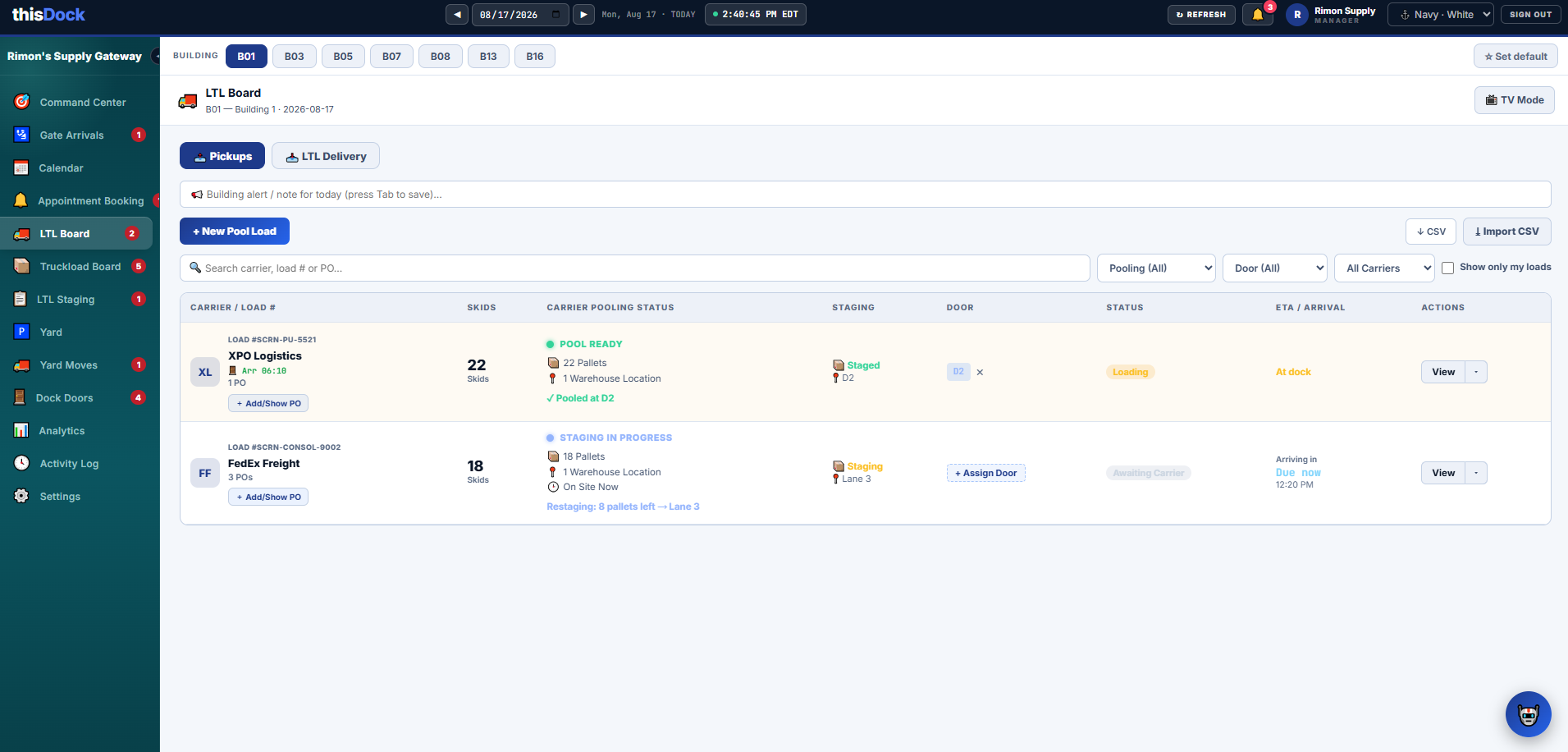Advance to next day with right arrow
Viewport: 1568px width, 752px height.
click(x=583, y=15)
